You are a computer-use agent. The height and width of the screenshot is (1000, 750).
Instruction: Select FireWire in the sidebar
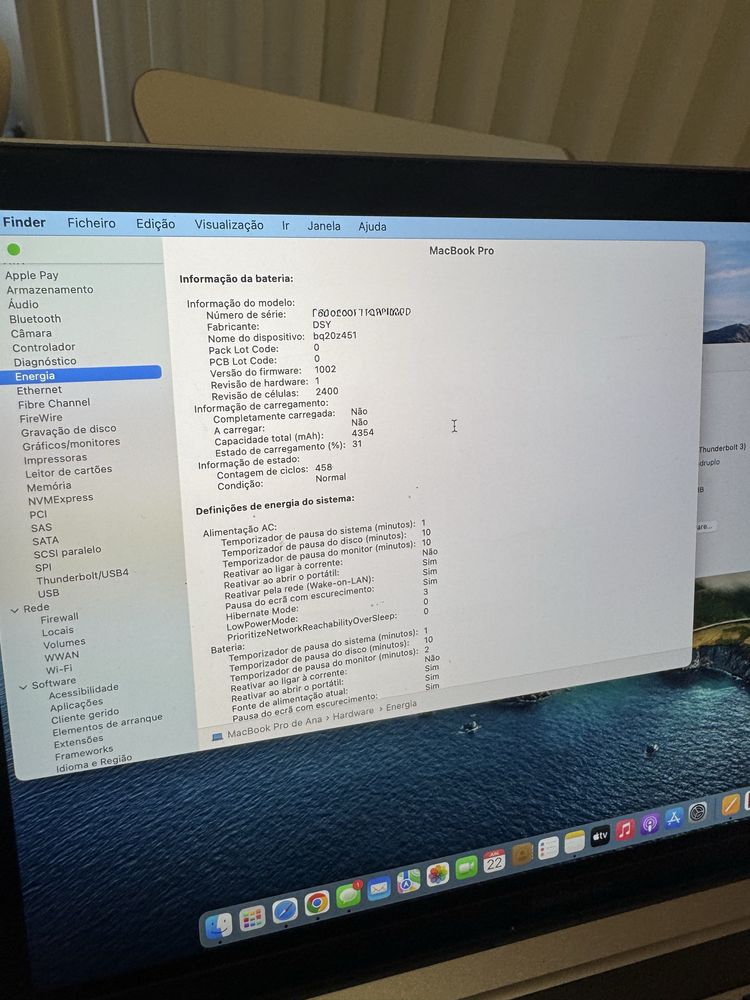pos(41,418)
